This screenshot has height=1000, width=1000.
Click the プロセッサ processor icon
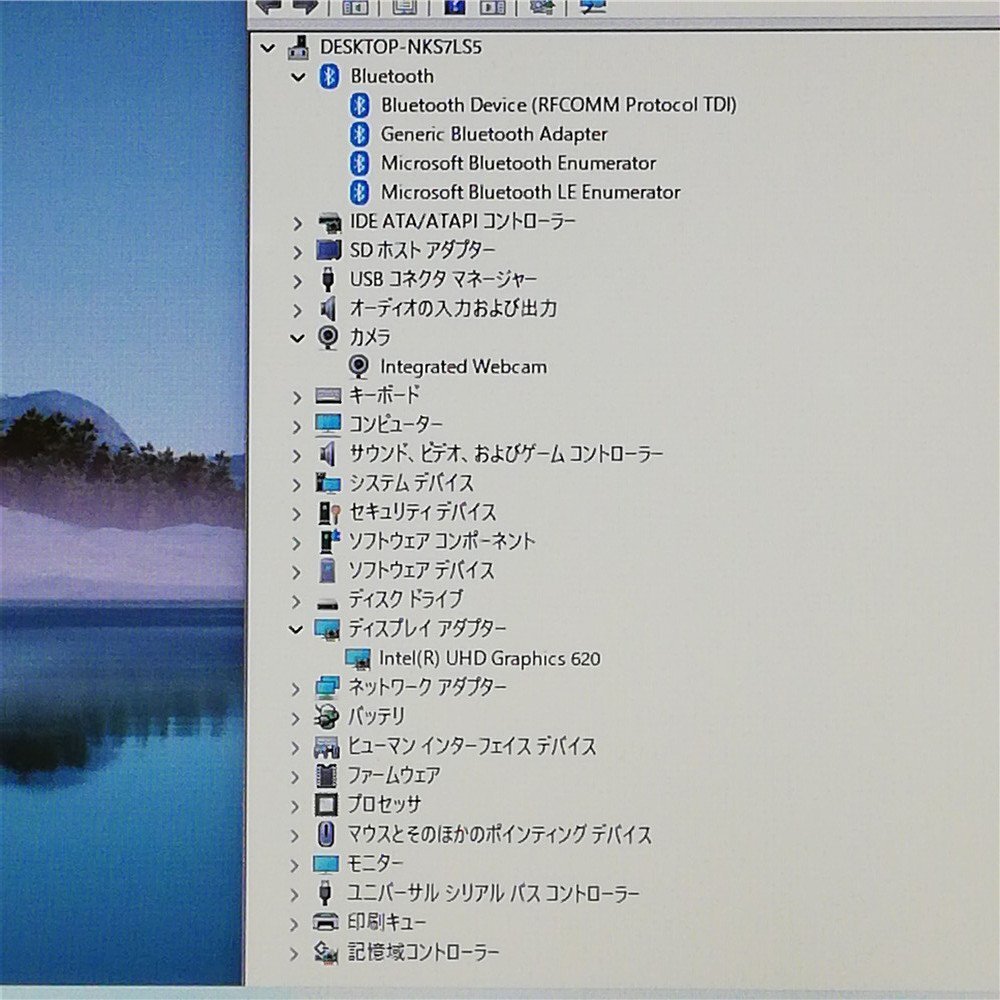[327, 804]
